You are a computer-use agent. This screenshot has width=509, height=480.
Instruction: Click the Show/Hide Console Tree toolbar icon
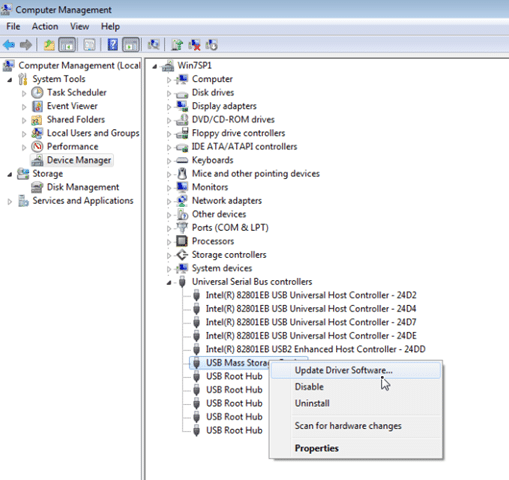(67, 44)
